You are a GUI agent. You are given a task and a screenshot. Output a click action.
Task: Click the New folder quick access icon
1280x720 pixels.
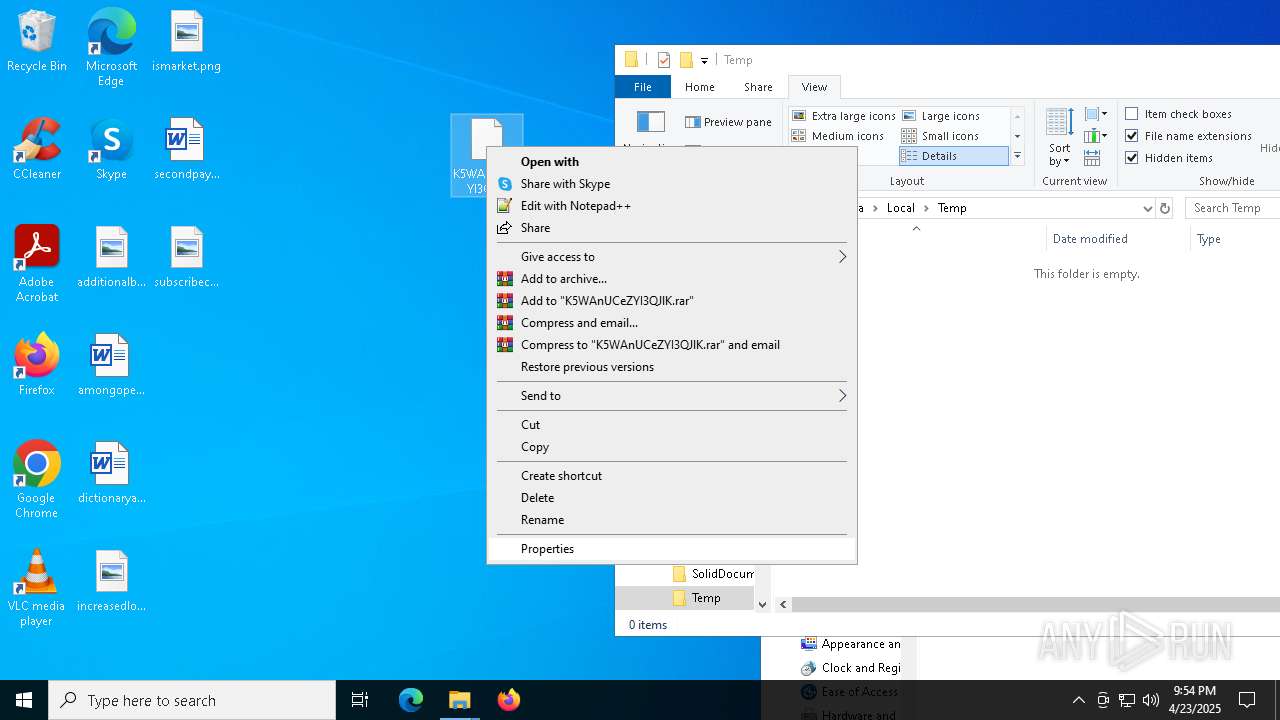pos(686,60)
